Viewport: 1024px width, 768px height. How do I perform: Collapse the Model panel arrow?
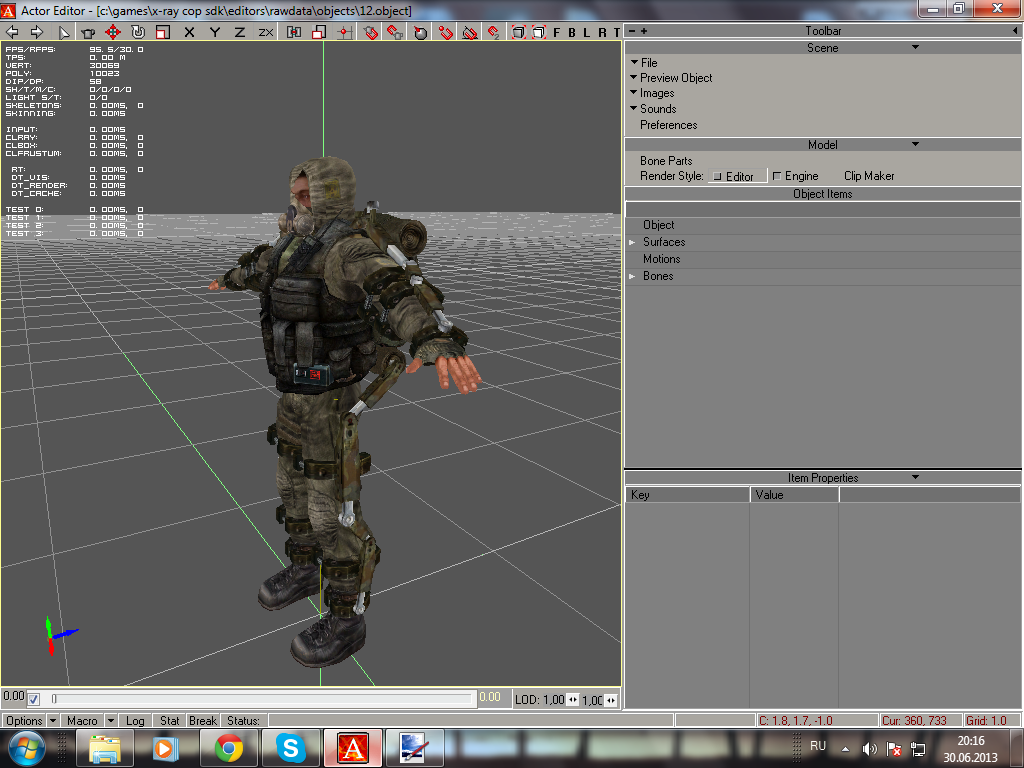pos(916,144)
